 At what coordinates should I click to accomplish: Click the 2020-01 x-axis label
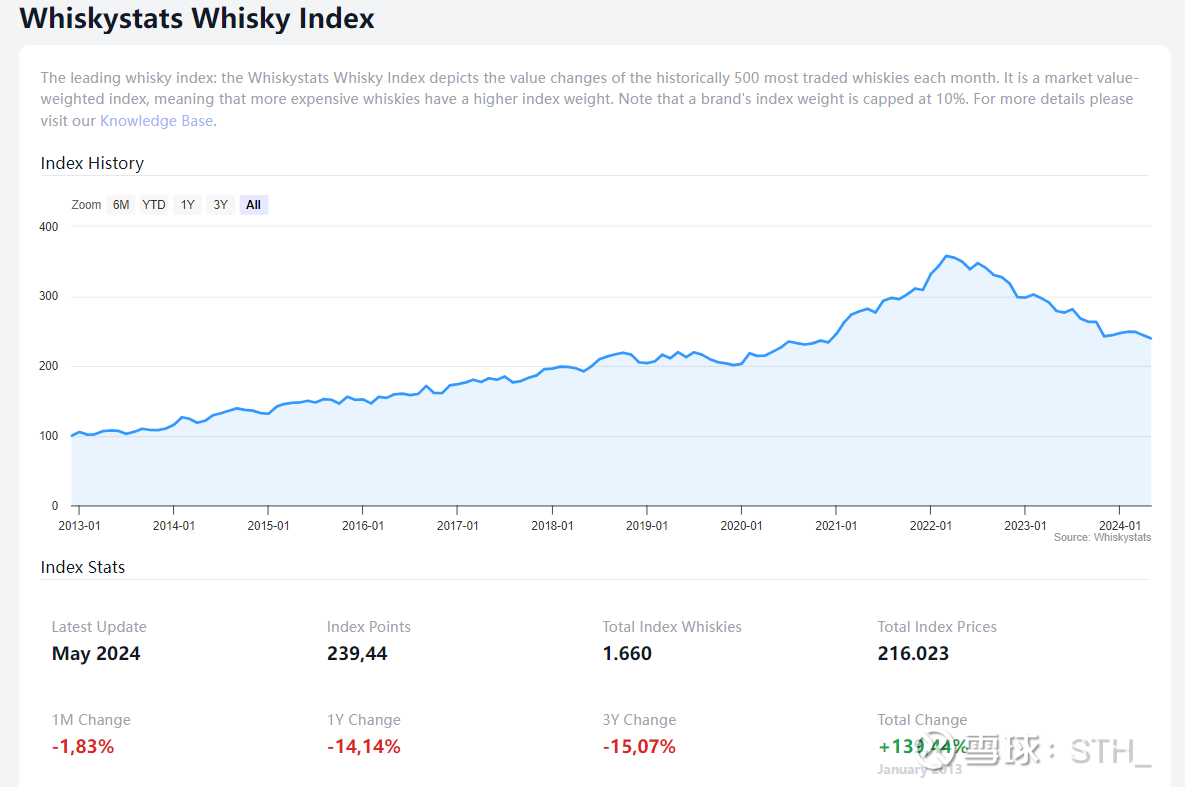[x=741, y=525]
